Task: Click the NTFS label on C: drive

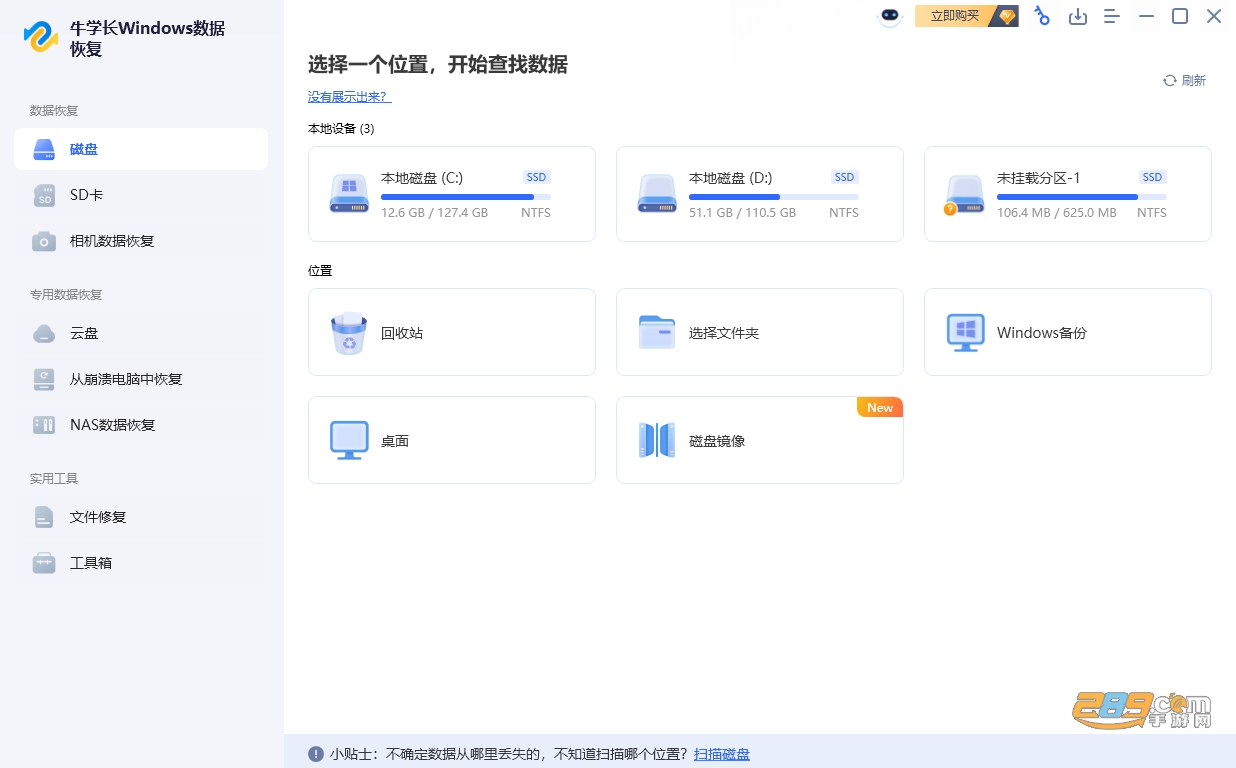Action: click(x=536, y=213)
